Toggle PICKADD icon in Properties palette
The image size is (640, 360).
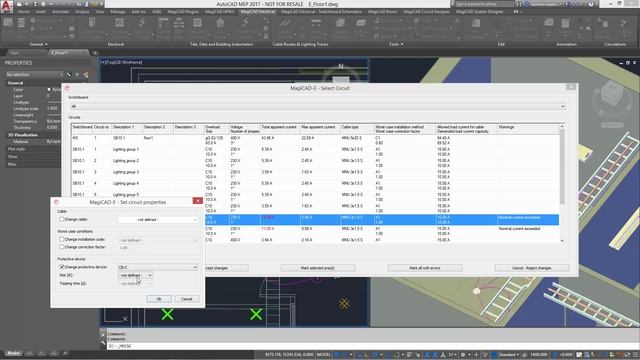[69, 75]
